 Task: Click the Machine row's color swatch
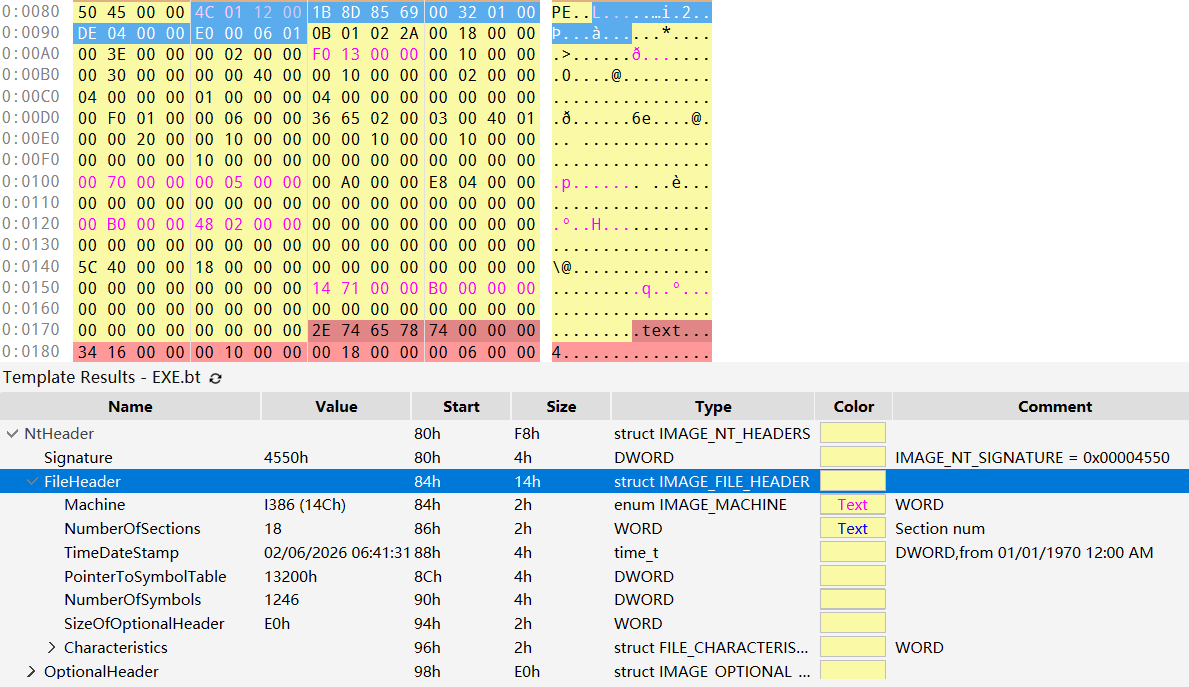coord(852,505)
